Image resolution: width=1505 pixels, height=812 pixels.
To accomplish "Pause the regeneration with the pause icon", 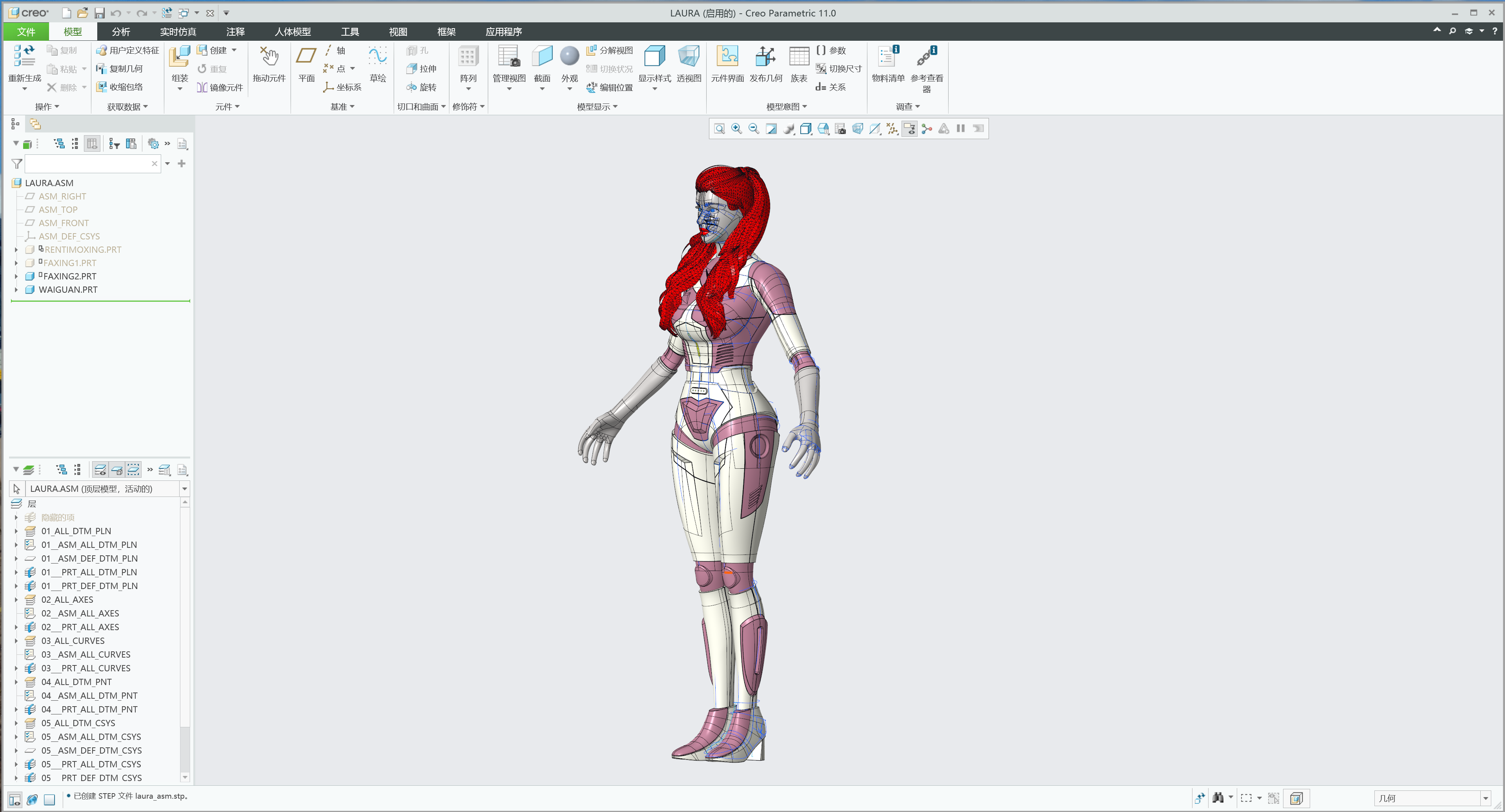I will coord(960,129).
